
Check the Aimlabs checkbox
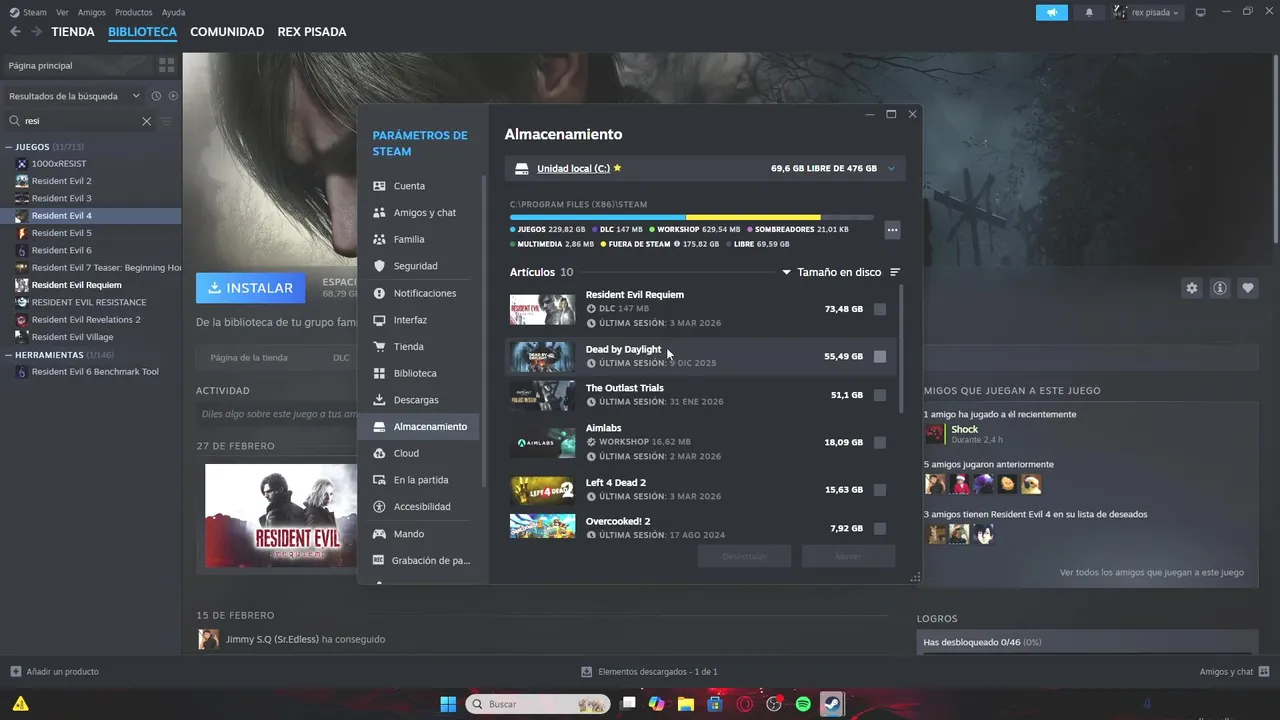(x=880, y=442)
